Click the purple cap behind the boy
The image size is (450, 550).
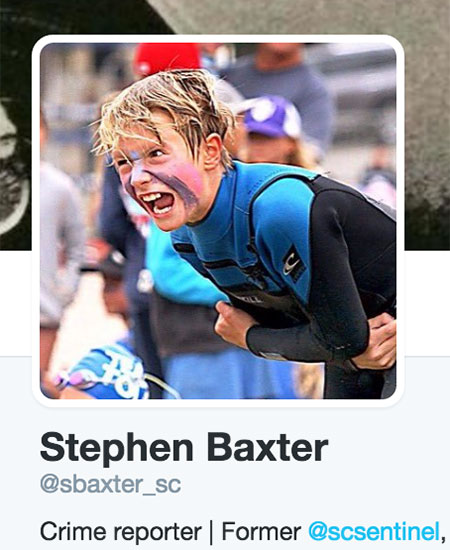pyautogui.click(x=272, y=116)
